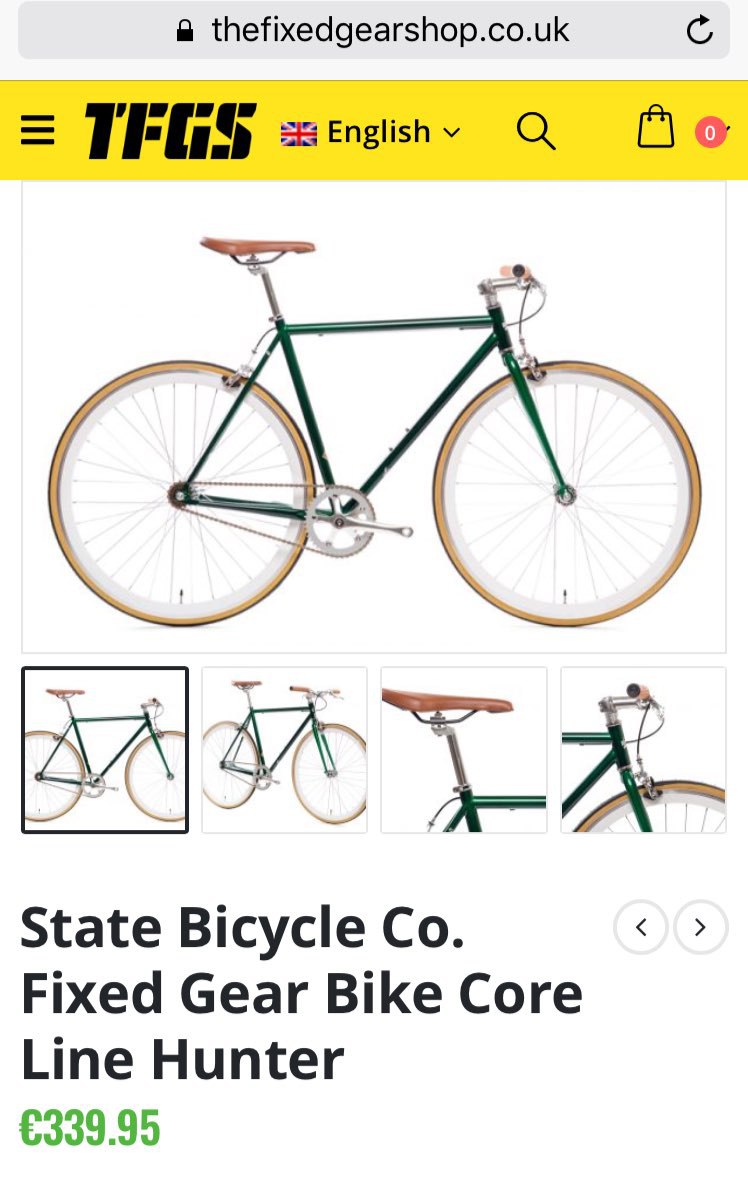Viewport: 748px width, 1193px height.
Task: Click the State Bicycle Co. product title
Action: coord(301,993)
